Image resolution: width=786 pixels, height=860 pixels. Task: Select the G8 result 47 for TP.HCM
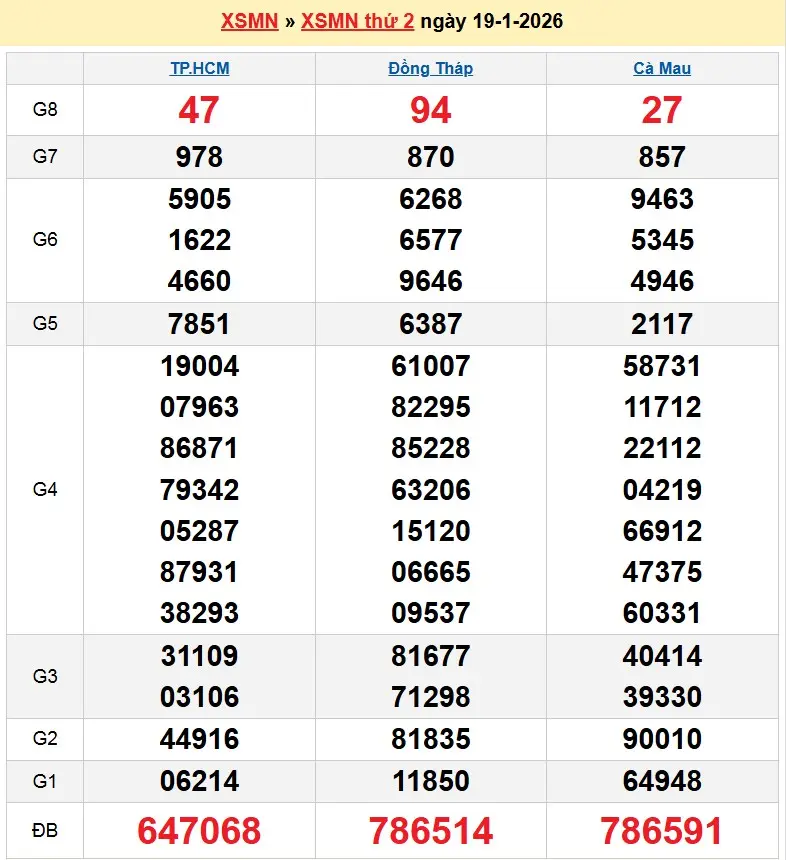click(199, 110)
